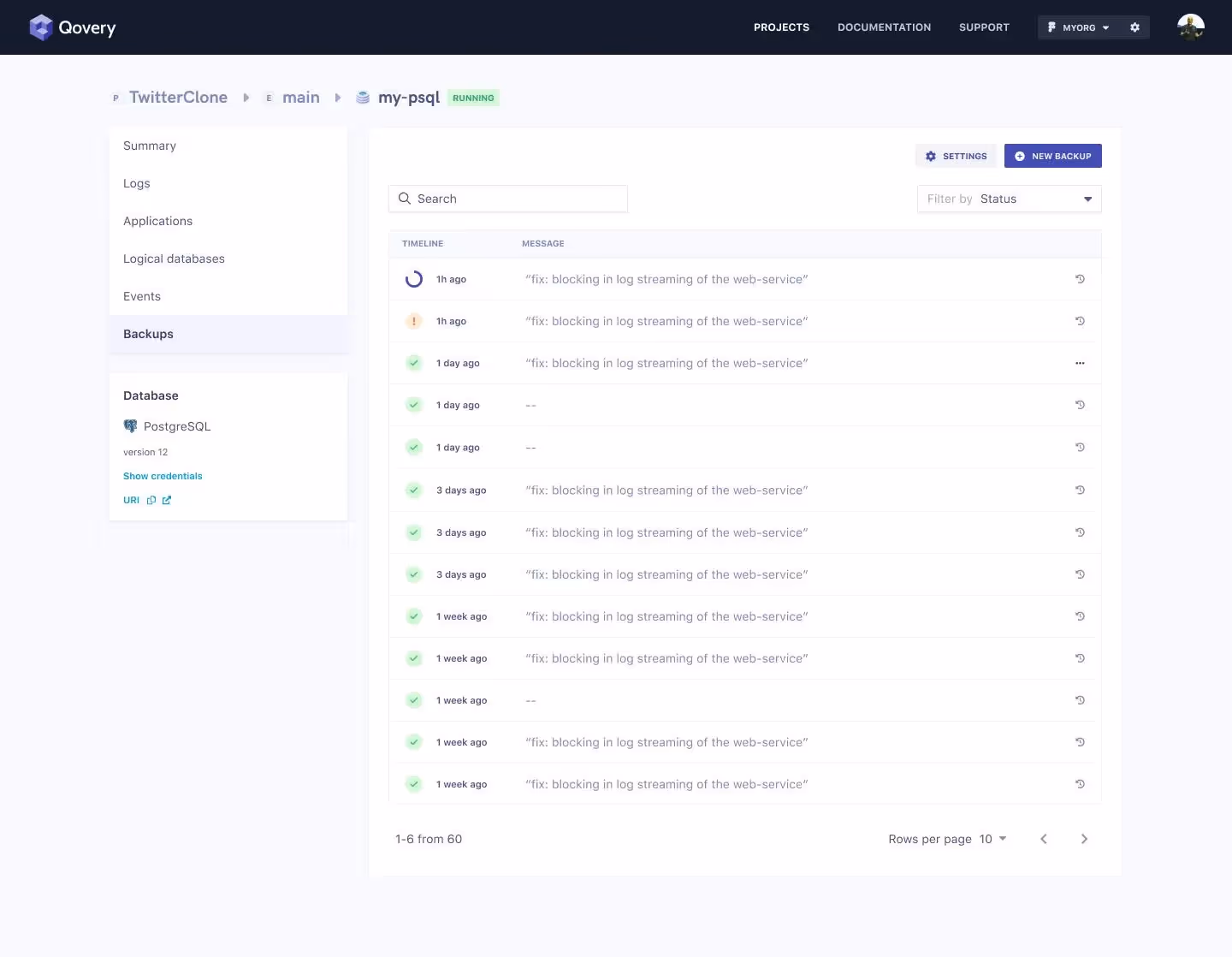Open organization settings via the gear icon
The height and width of the screenshot is (957, 1232).
[1135, 27]
